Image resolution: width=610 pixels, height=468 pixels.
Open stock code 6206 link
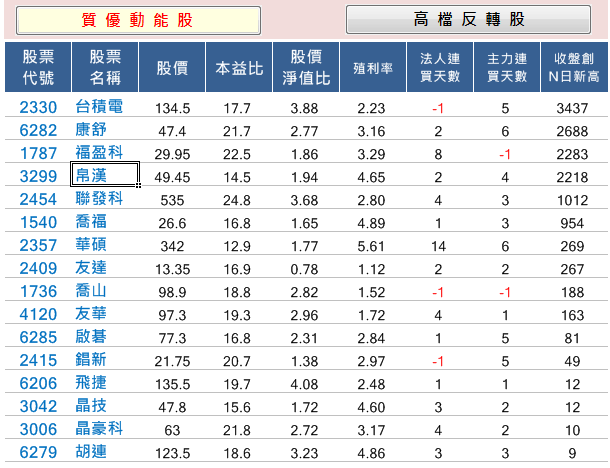(38, 383)
